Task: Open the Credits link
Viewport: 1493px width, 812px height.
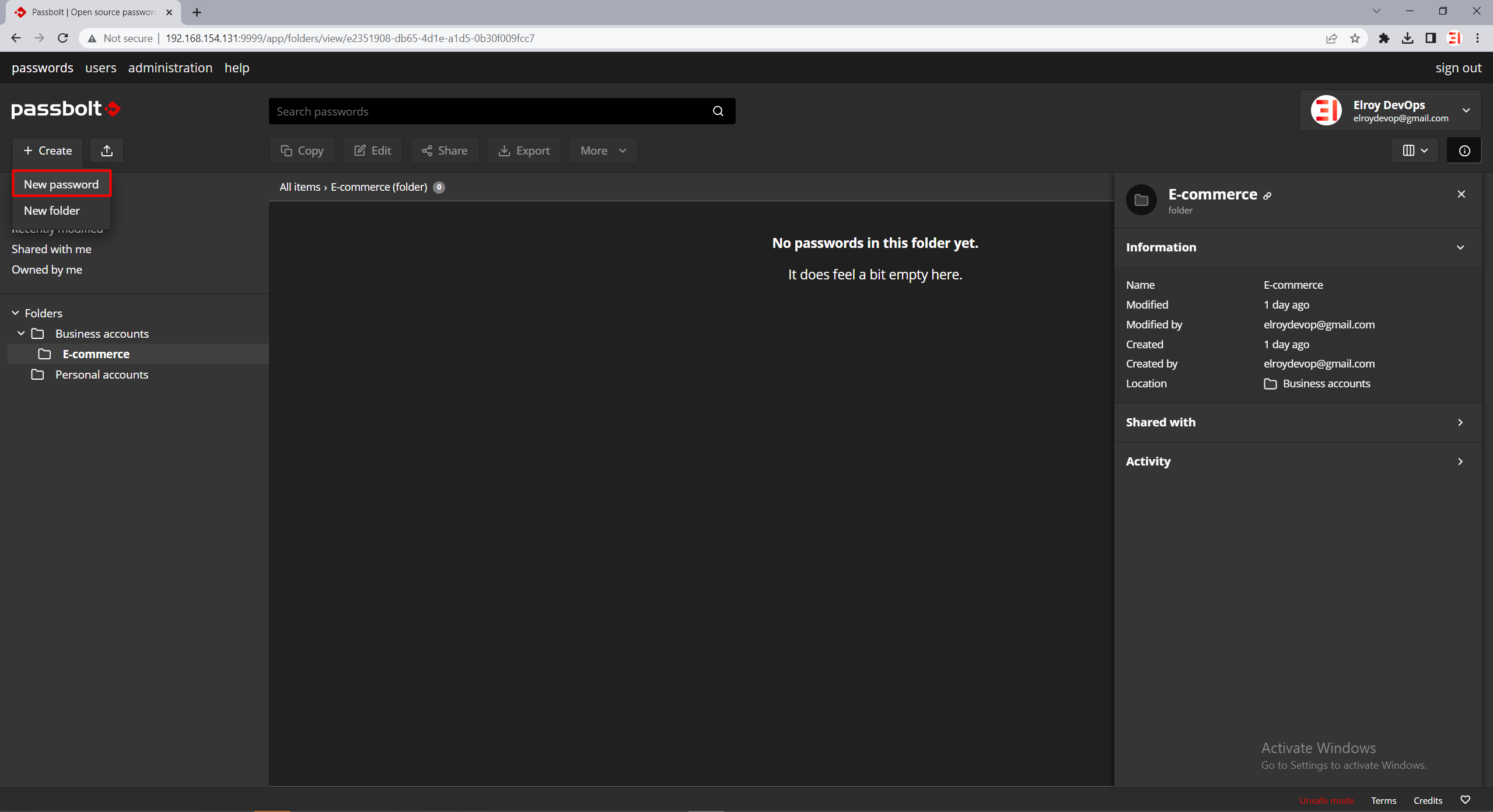Action: 1428,800
